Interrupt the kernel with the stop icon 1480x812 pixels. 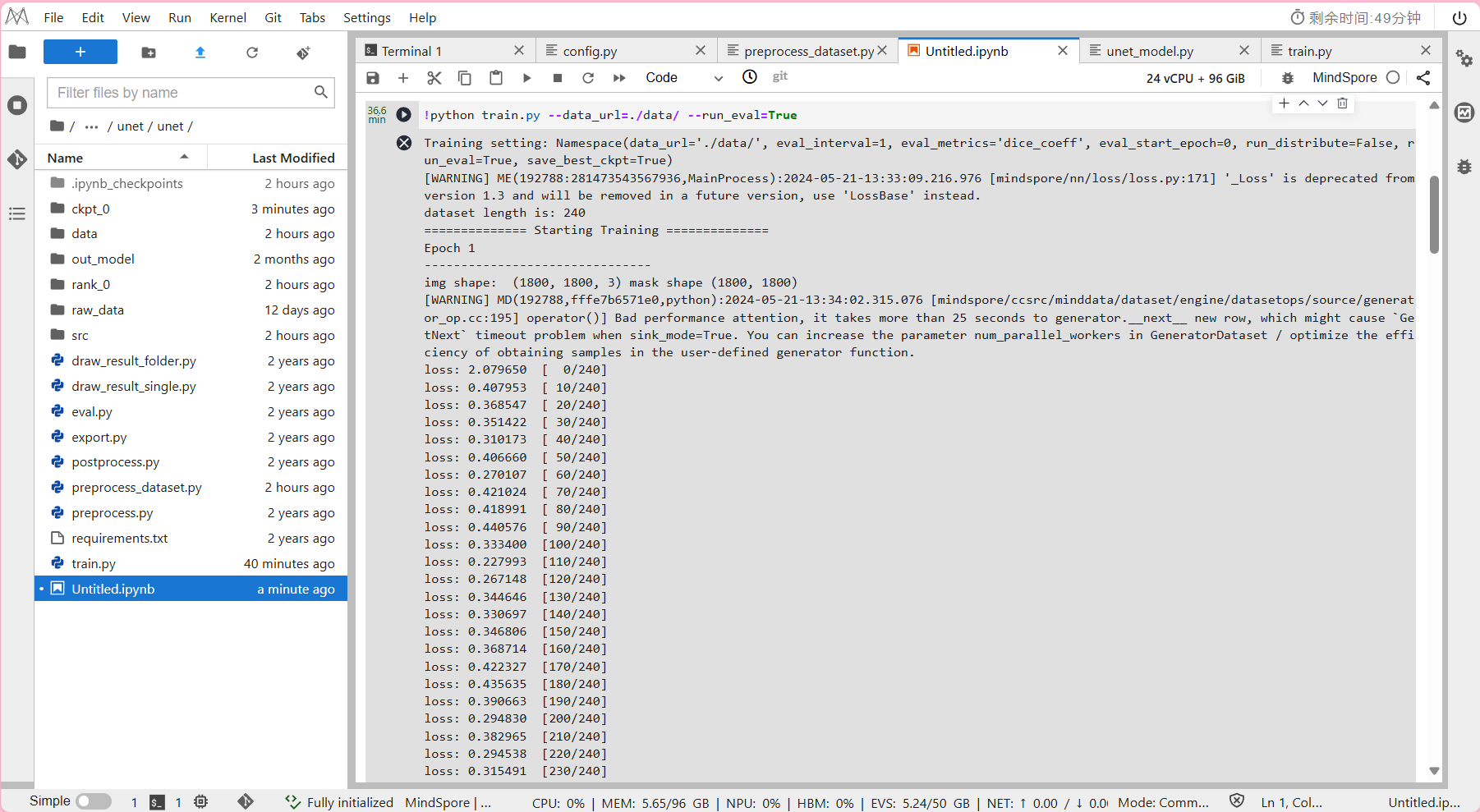[x=558, y=77]
